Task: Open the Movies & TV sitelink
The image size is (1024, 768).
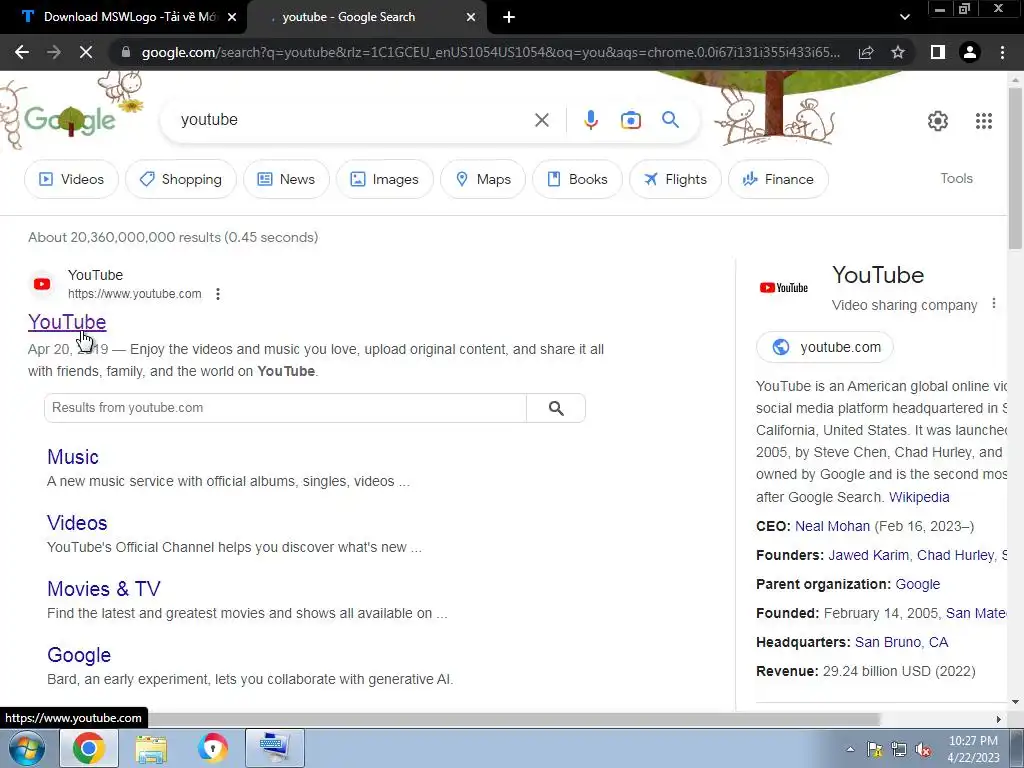Action: (x=104, y=588)
